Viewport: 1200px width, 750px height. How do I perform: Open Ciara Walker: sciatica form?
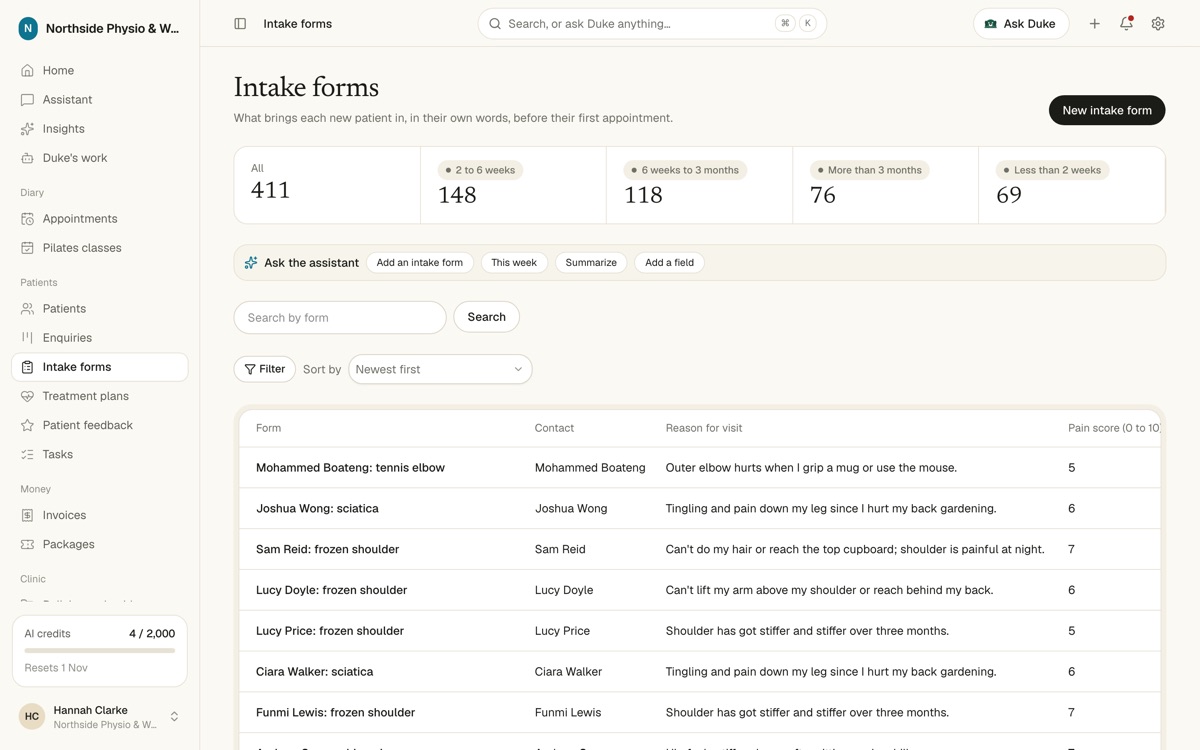[314, 672]
